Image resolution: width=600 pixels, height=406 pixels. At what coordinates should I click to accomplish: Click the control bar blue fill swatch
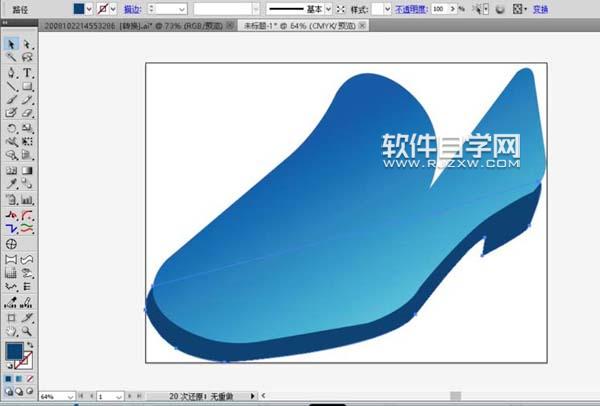tap(79, 9)
